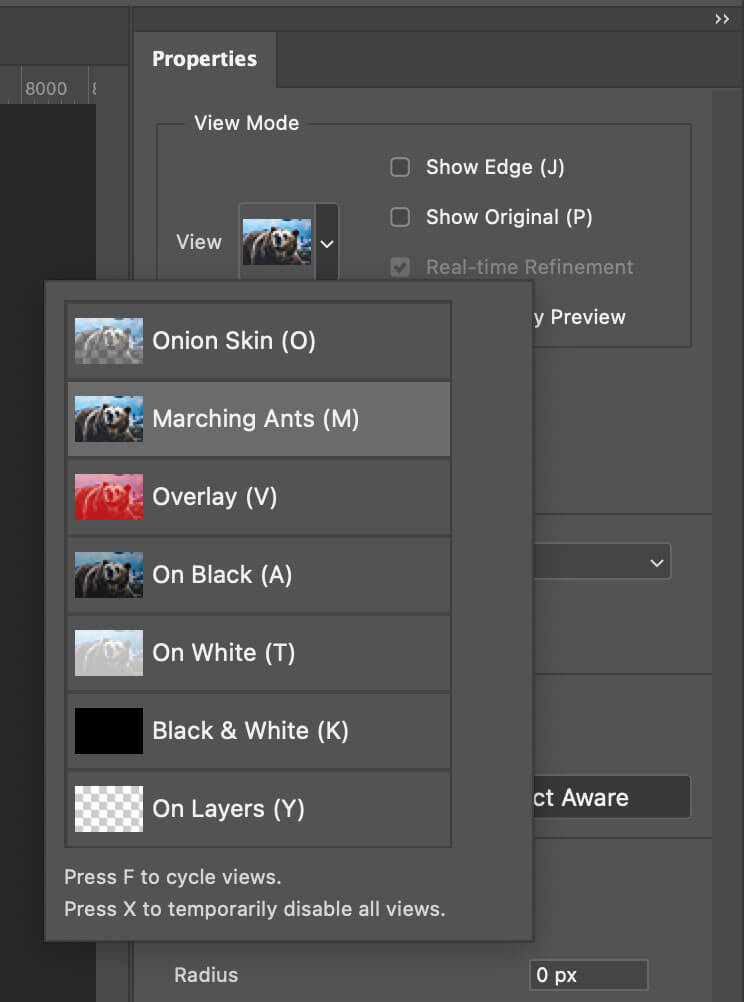Enable the Show Edge (J) checkbox

tap(400, 167)
